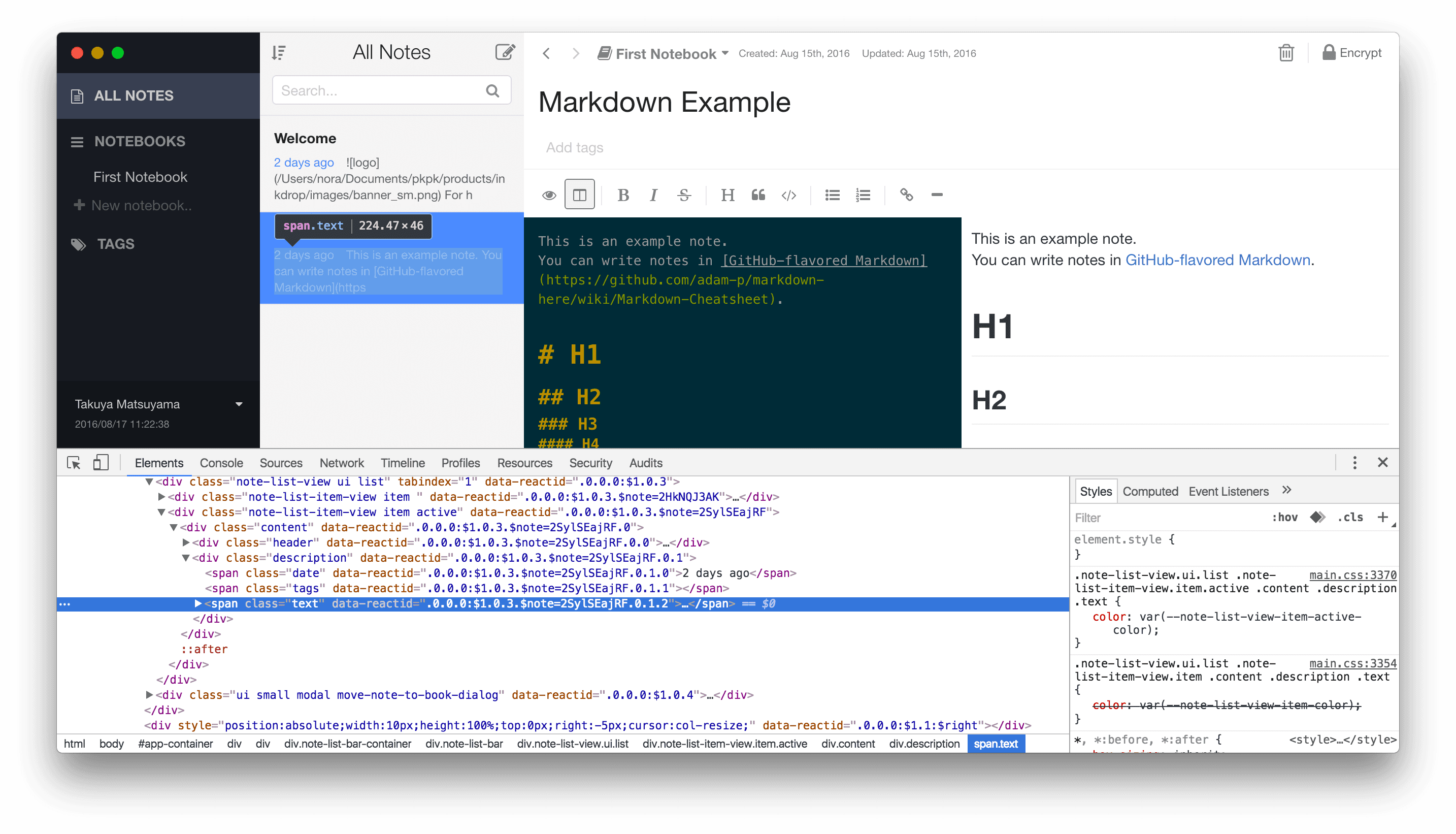
Task: Click the Bold formatting icon
Action: 623,196
